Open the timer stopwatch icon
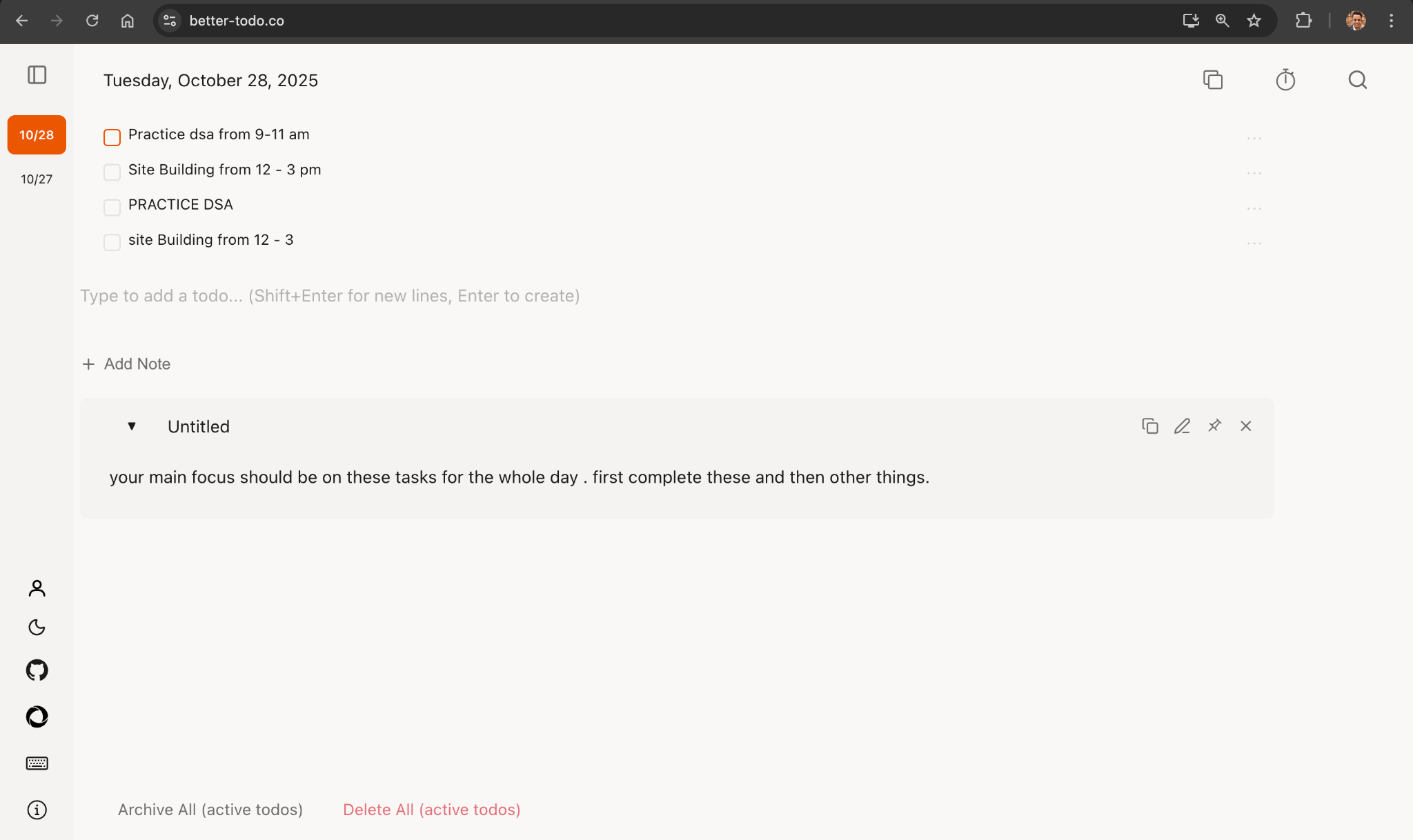Viewport: 1413px width, 840px height. 1285,80
